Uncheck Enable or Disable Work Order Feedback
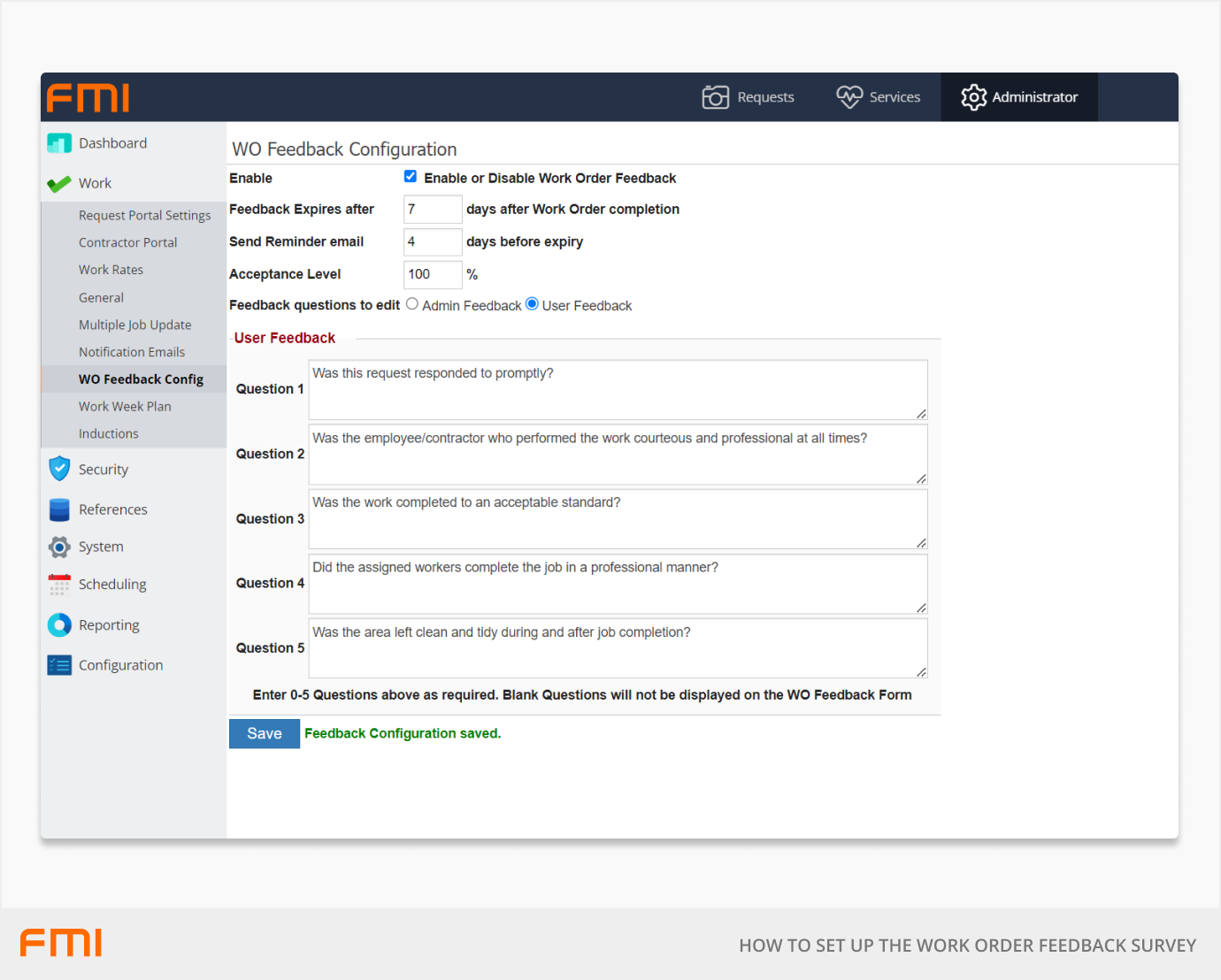Image resolution: width=1221 pixels, height=980 pixels. point(411,177)
